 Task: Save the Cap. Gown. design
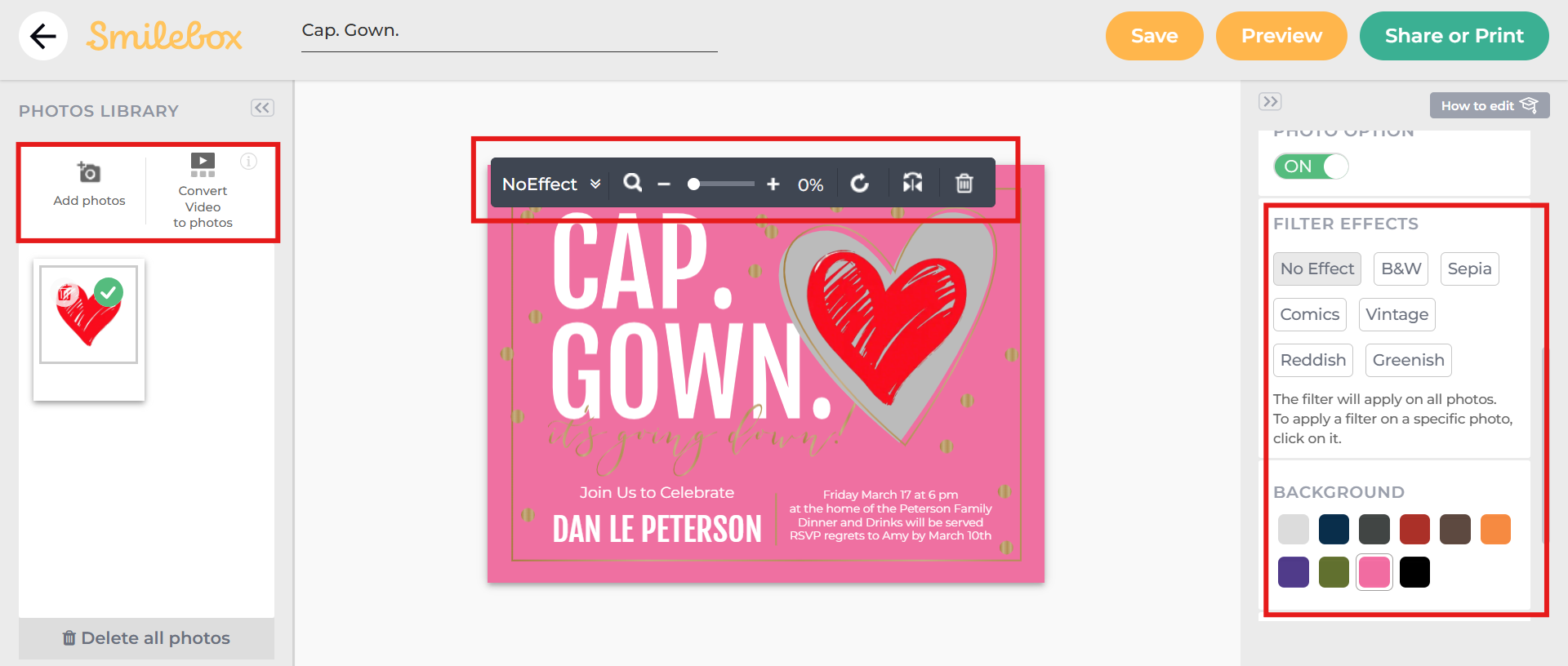1154,36
